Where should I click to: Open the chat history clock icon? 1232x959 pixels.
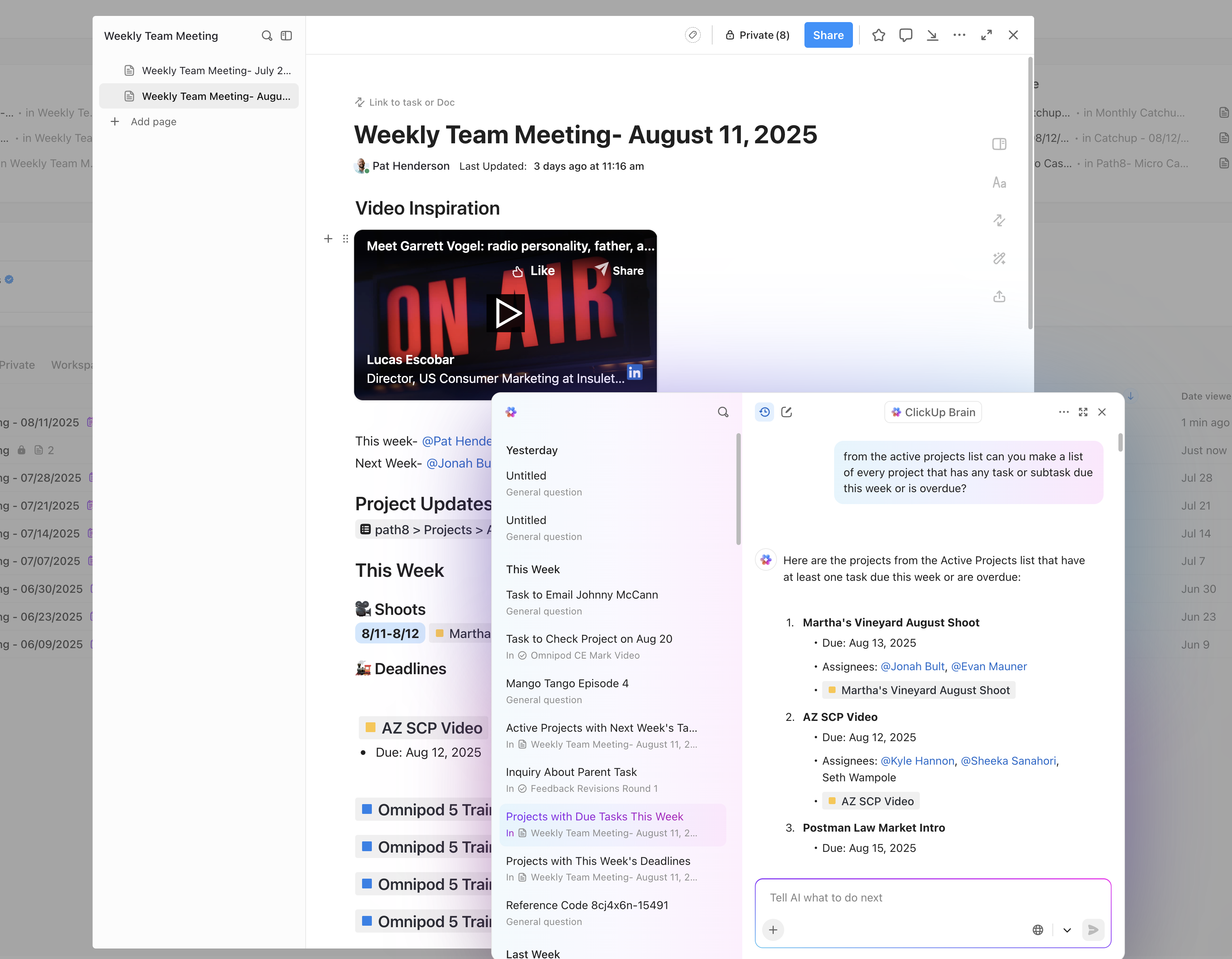tap(764, 412)
